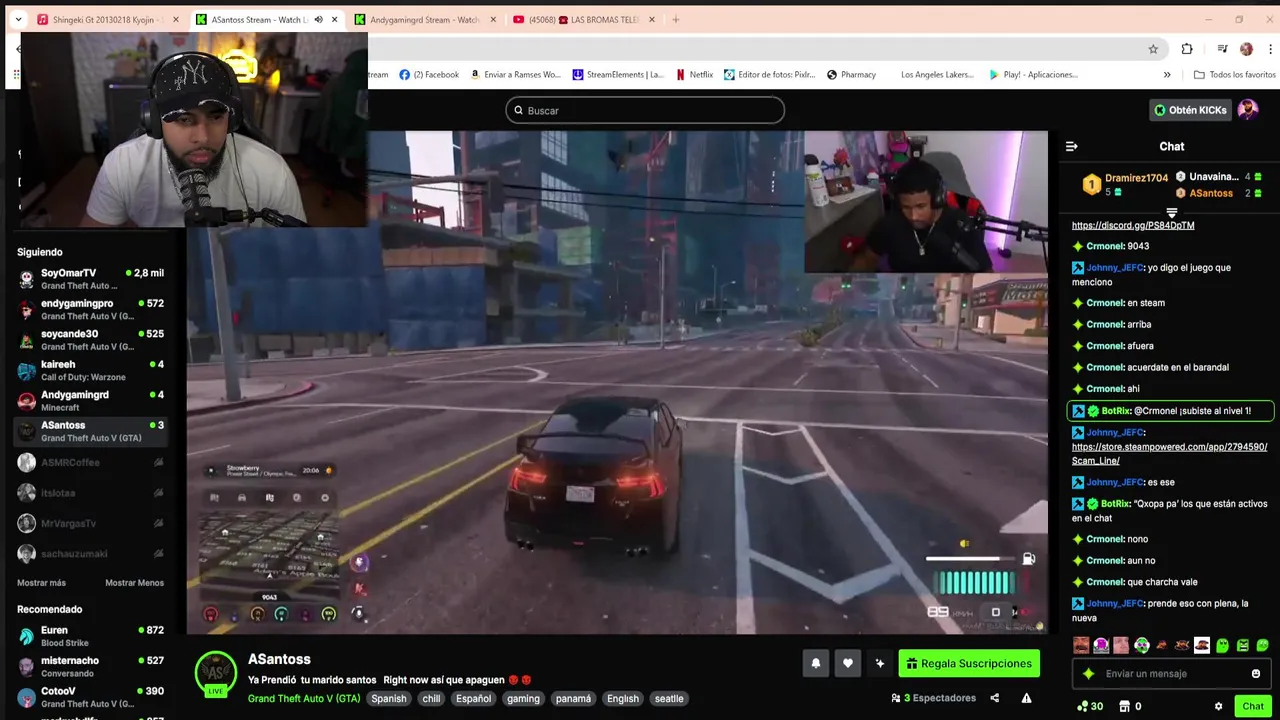Click the heart follow icon below stream
This screenshot has width=1280, height=720.
point(848,663)
